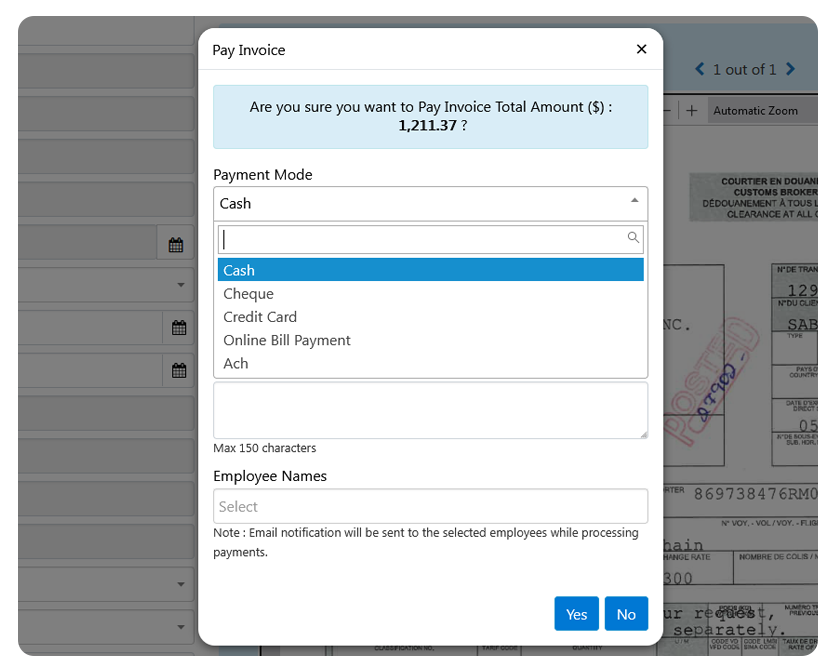This screenshot has height=670, width=840.
Task: Open the bottom calendar date picker icon
Action: (179, 370)
